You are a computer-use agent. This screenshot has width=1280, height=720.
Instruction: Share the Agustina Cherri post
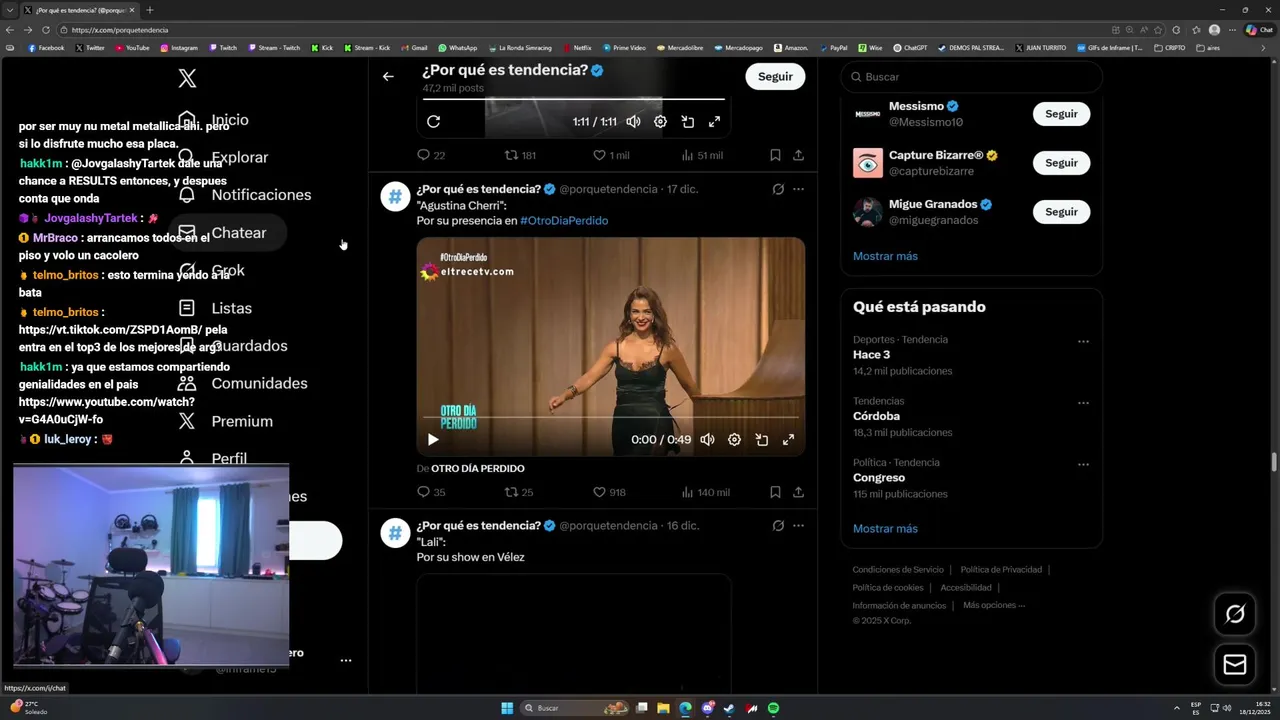click(798, 492)
